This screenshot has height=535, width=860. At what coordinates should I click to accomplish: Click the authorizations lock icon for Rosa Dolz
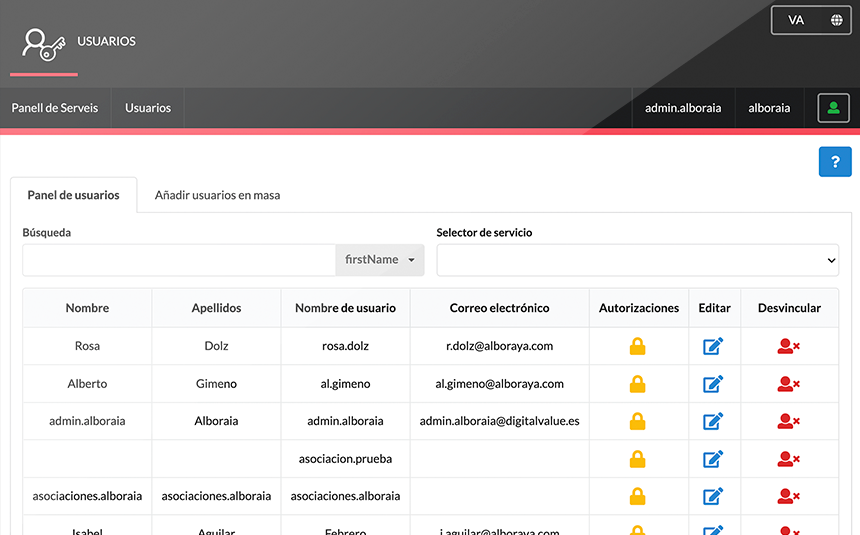pos(637,347)
